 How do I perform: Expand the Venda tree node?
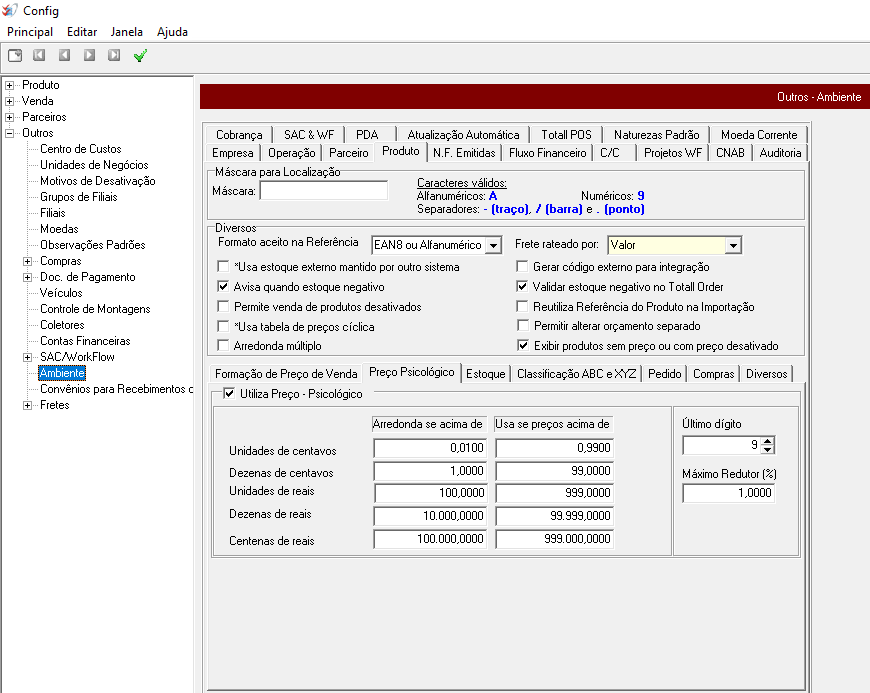click(x=9, y=102)
